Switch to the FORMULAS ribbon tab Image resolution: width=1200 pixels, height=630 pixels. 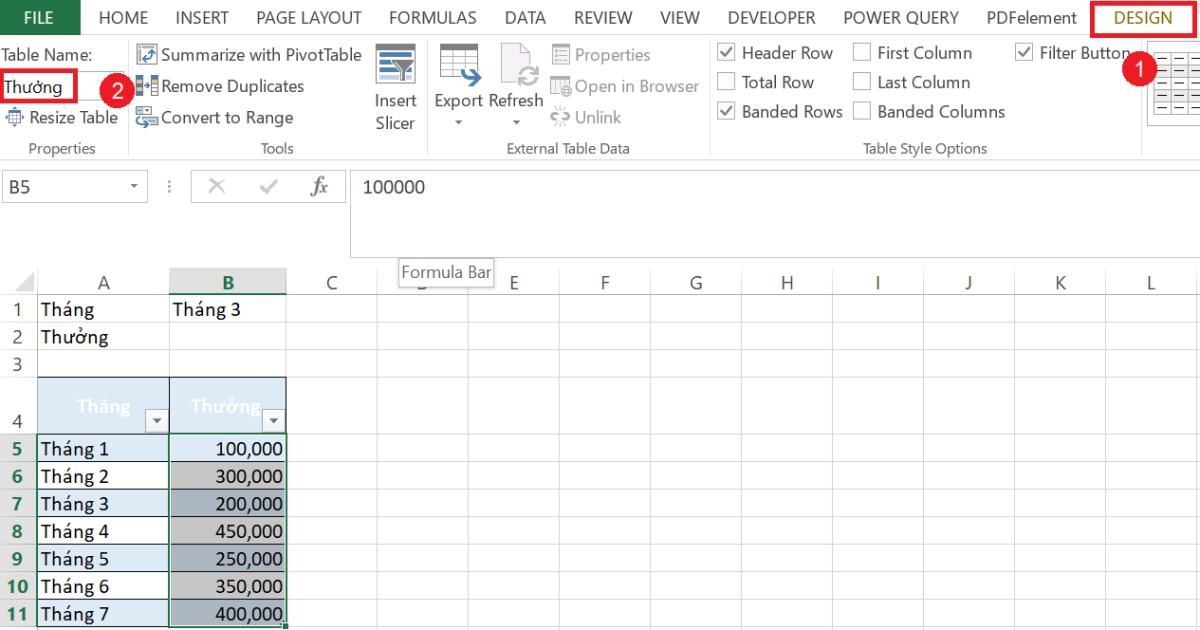pos(432,17)
